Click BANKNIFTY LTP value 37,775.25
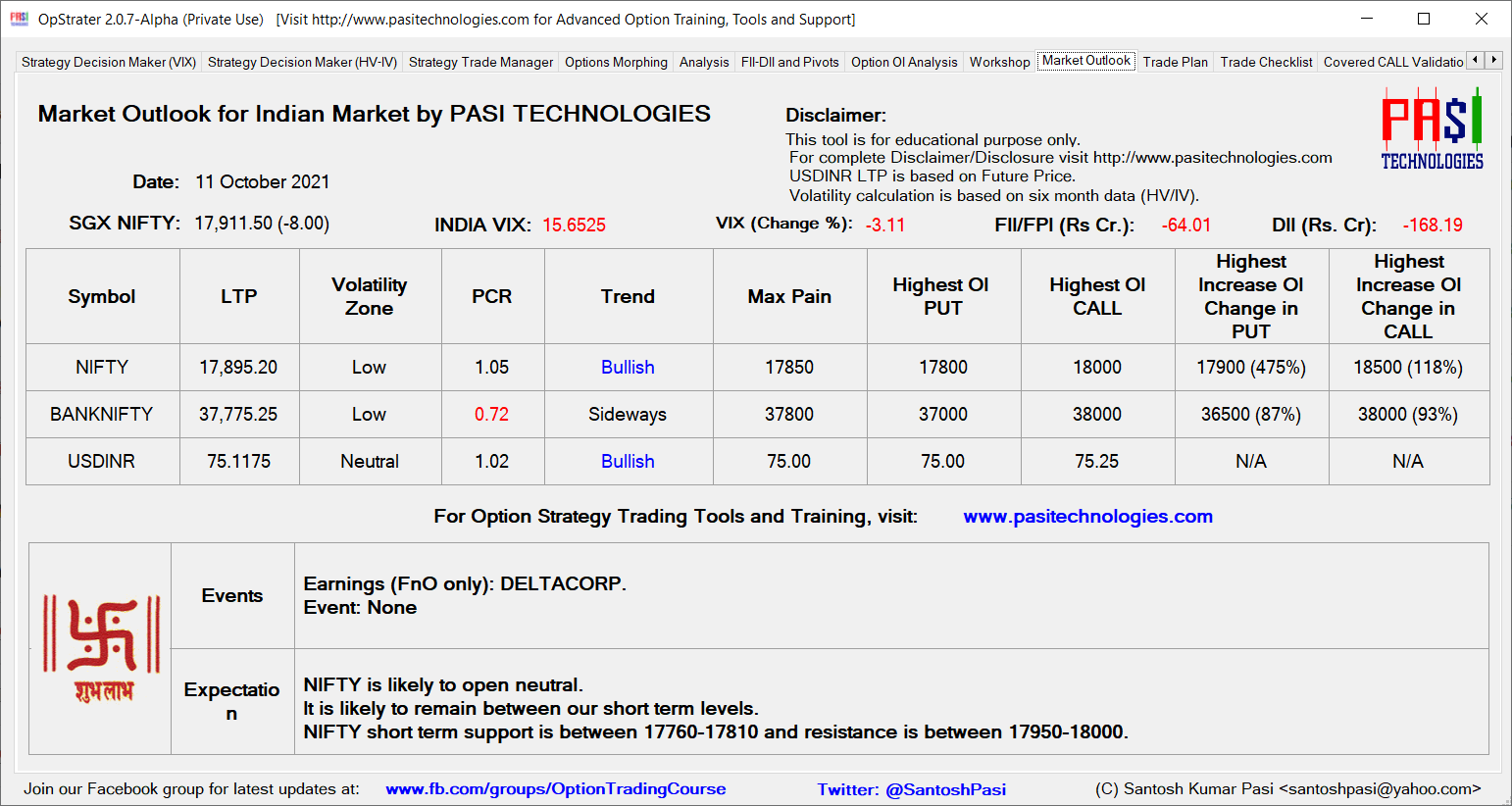1512x806 pixels. click(238, 414)
